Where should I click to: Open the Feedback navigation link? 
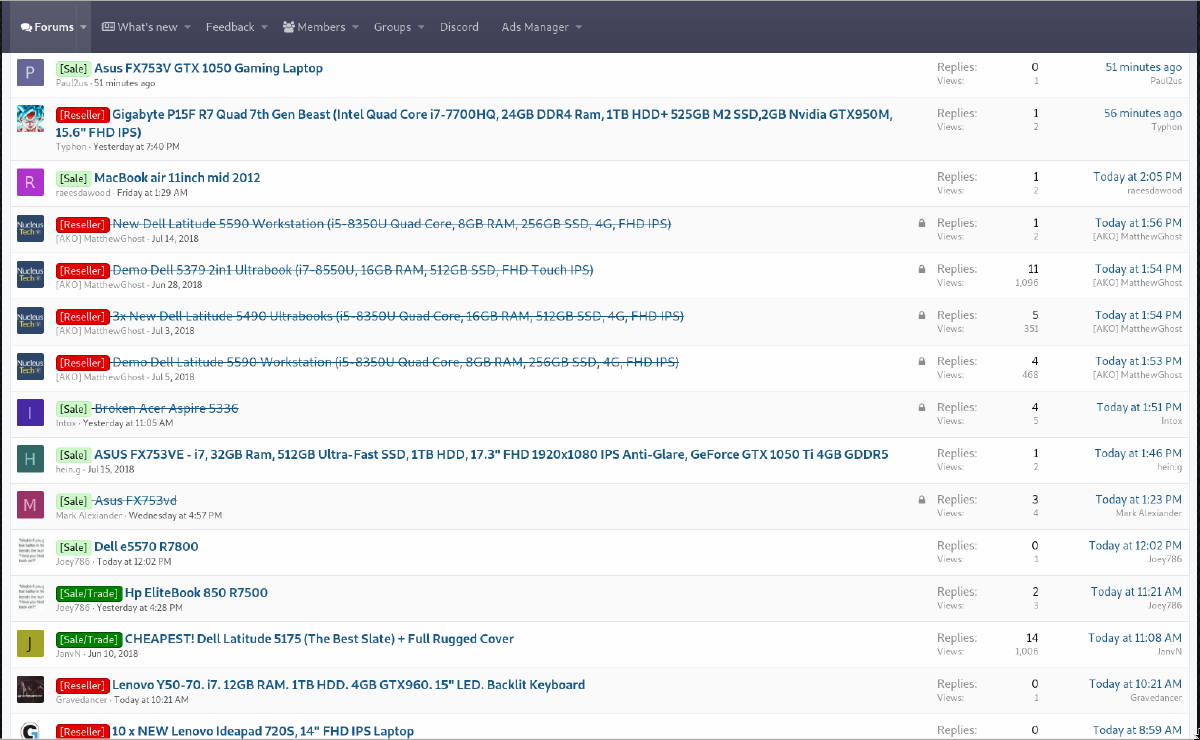coord(230,27)
